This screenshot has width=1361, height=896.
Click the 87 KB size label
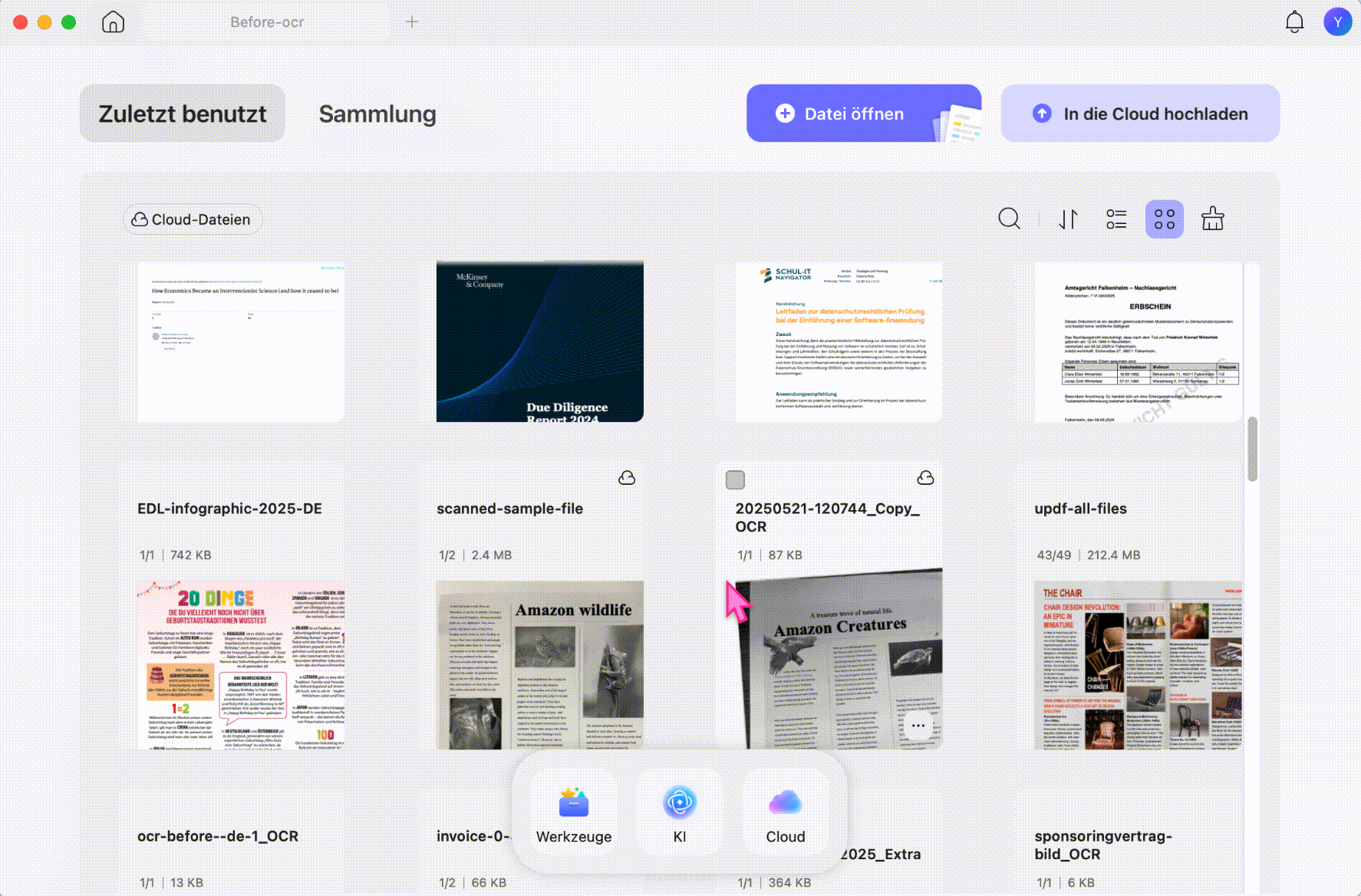pos(785,555)
